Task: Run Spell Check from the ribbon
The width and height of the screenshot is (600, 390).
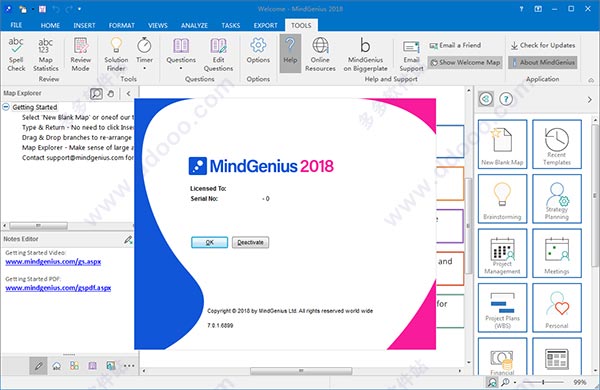Action: coord(16,54)
